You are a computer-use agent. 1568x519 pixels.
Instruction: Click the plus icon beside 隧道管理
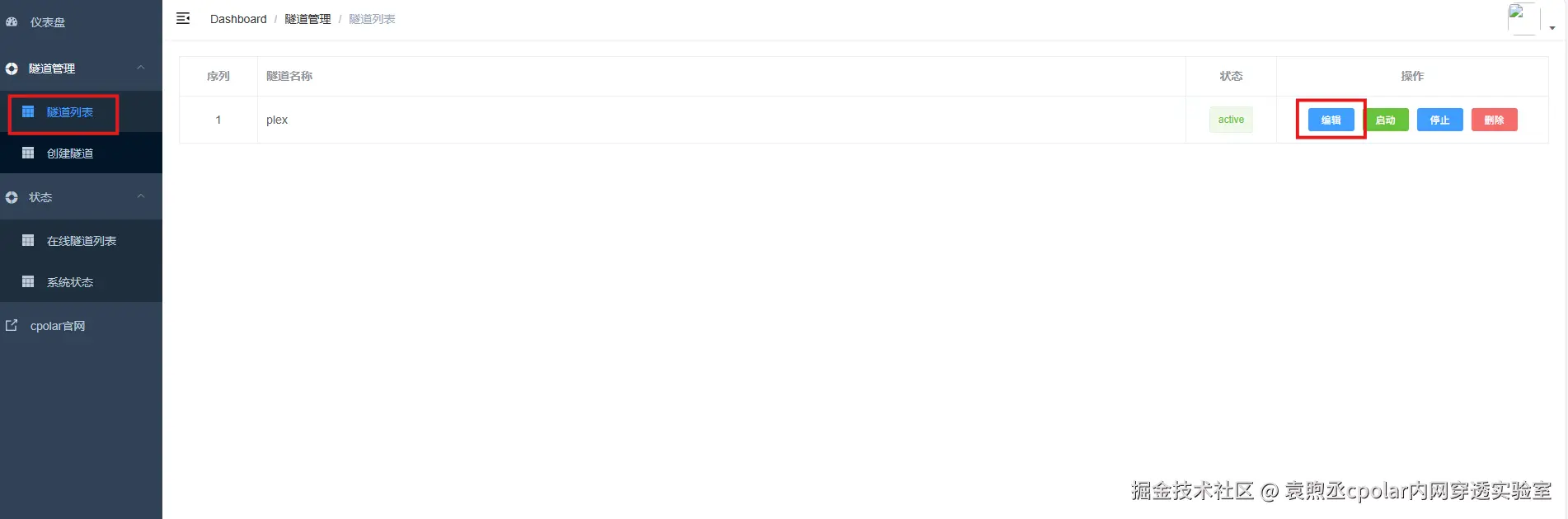12,68
